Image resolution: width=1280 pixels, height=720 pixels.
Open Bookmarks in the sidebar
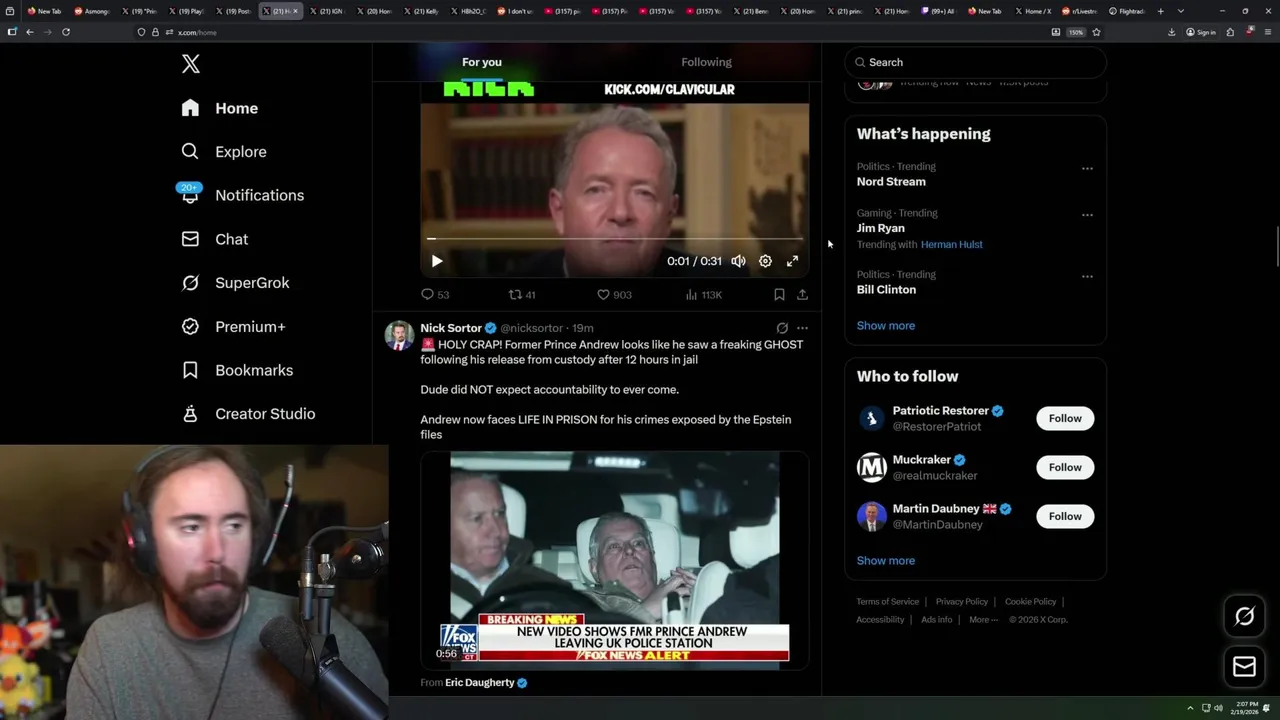[237, 370]
